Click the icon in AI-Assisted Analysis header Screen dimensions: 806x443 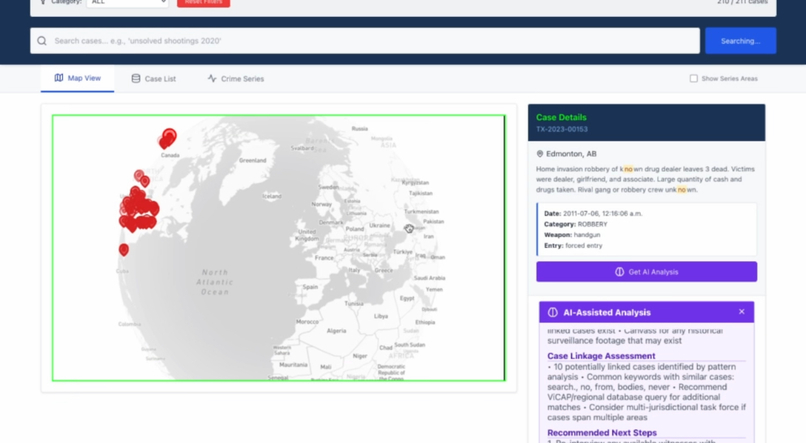point(553,312)
